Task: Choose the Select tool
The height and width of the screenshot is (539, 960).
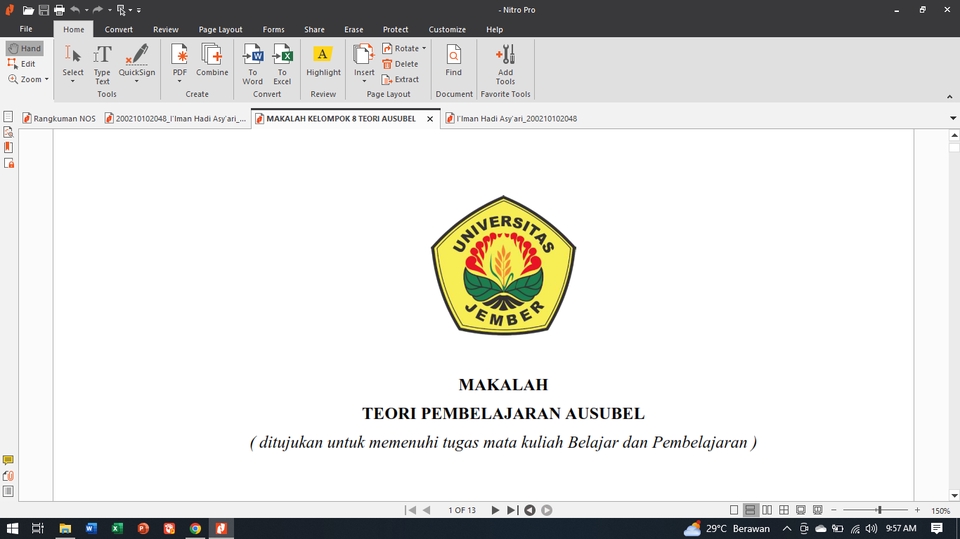Action: click(x=73, y=64)
